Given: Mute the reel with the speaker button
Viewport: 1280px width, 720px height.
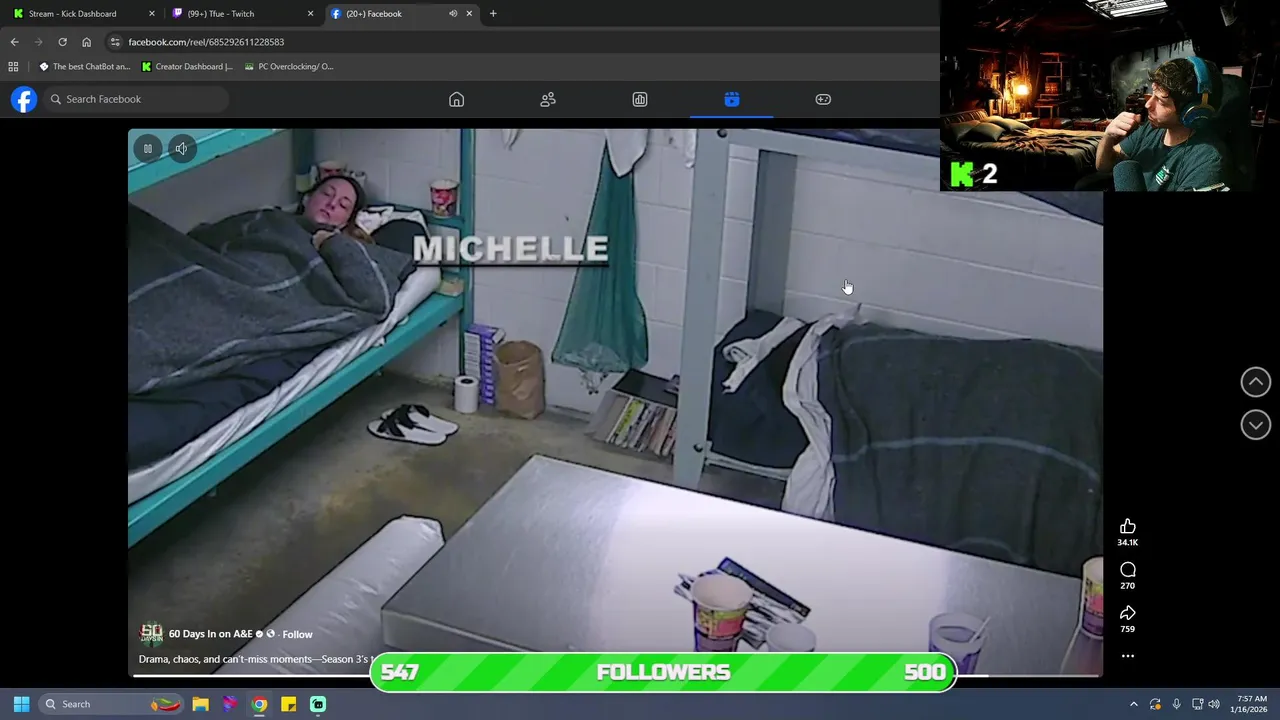Looking at the screenshot, I should click(x=181, y=148).
